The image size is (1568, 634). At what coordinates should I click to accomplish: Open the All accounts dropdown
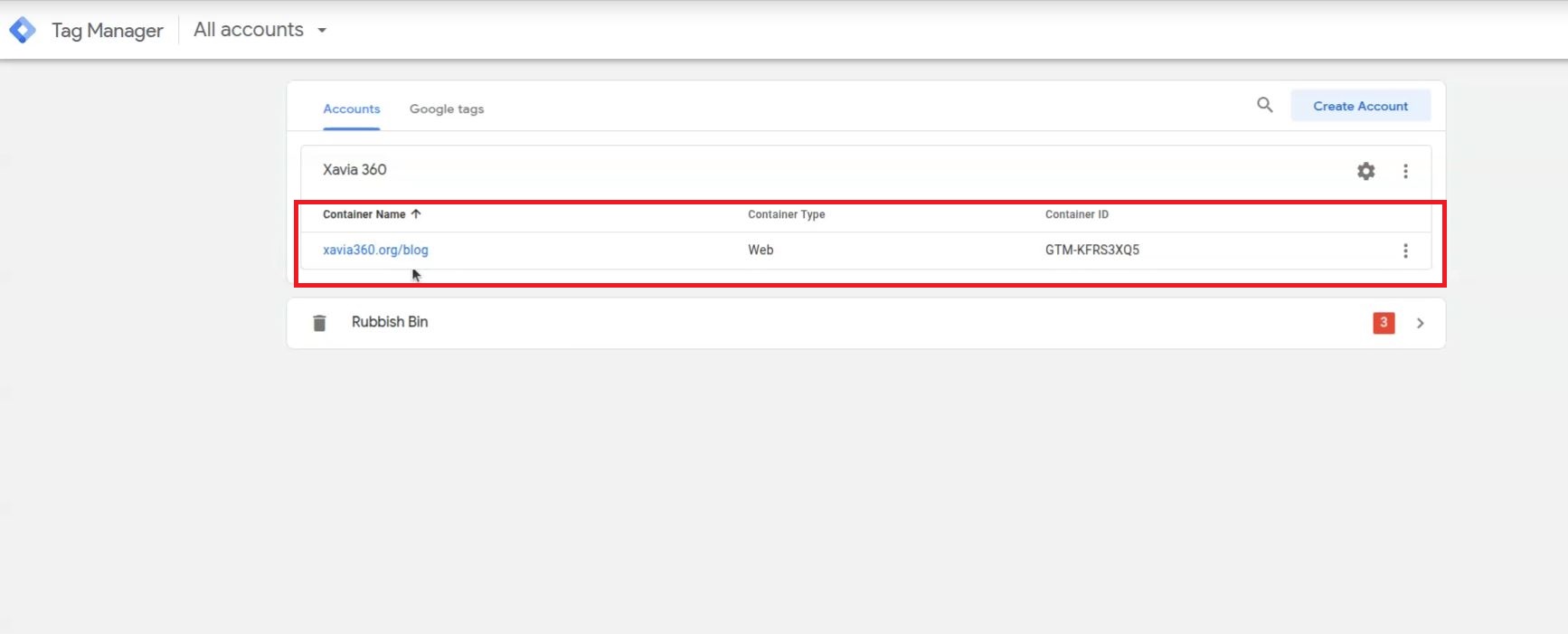point(260,30)
